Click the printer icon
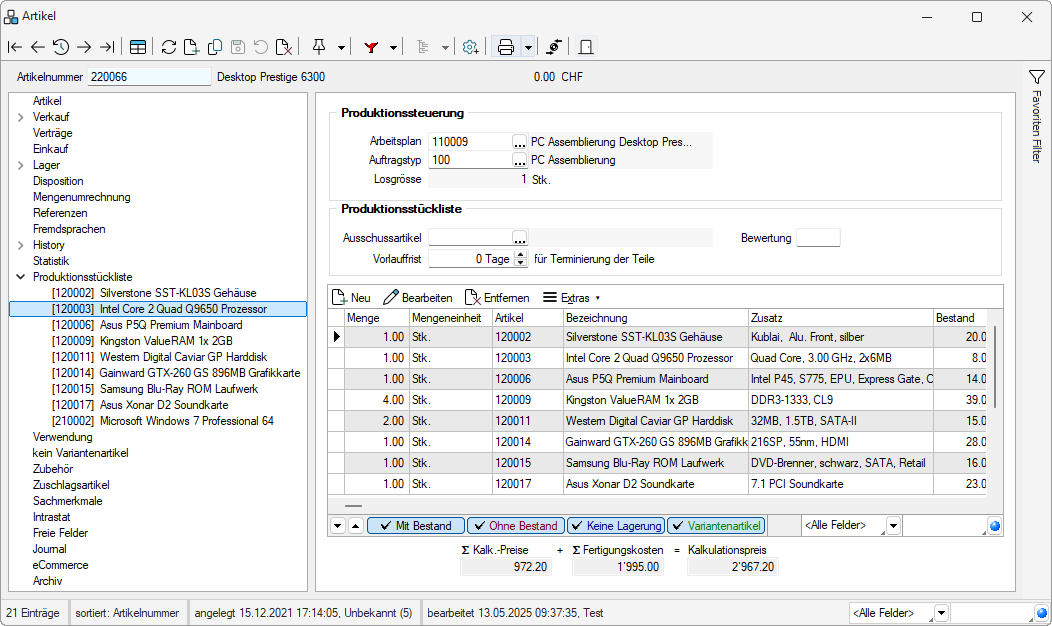Viewport: 1052px width, 626px height. [506, 47]
